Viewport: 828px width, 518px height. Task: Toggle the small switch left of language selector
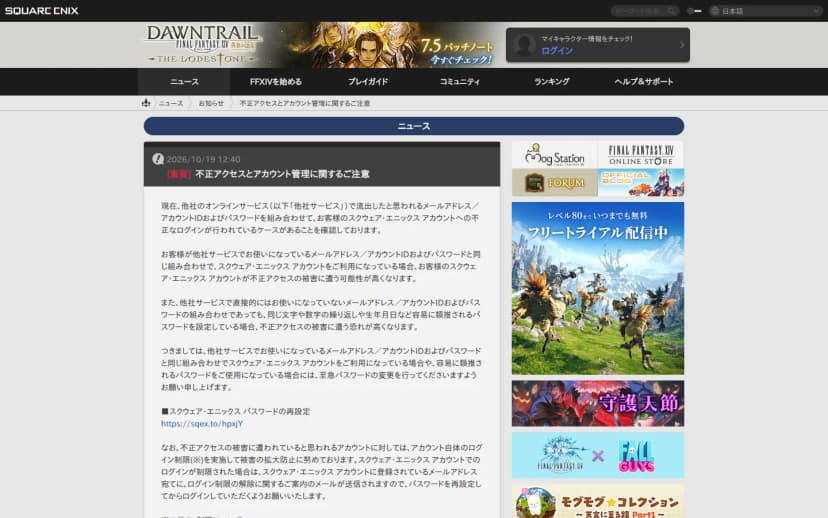coord(694,11)
